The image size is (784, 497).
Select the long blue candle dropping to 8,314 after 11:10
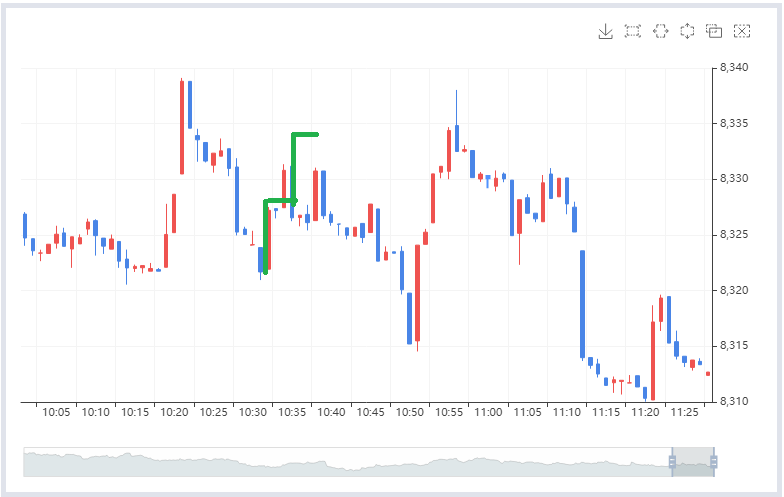[582, 304]
